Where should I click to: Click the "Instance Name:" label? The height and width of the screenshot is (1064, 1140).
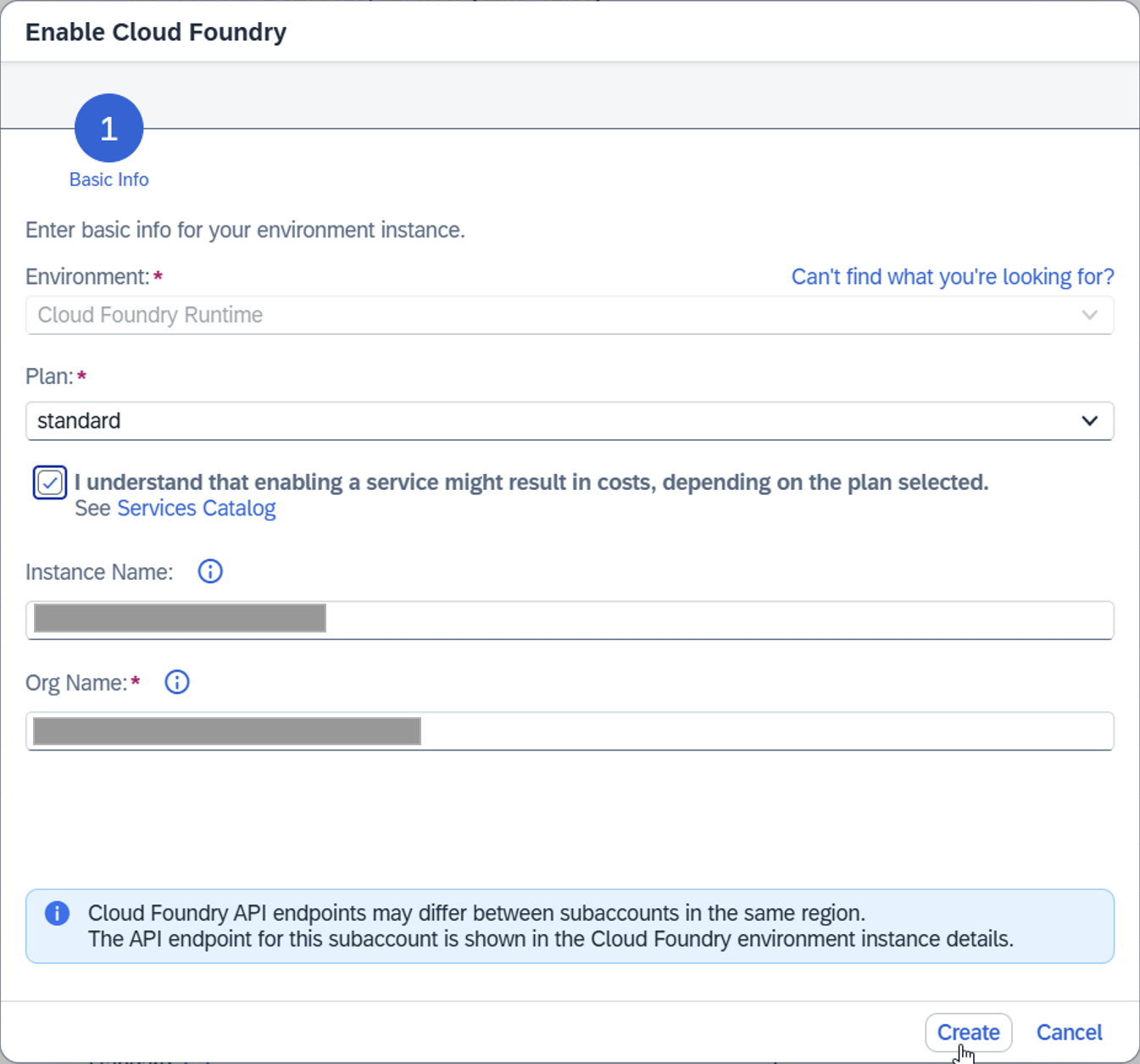[99, 572]
